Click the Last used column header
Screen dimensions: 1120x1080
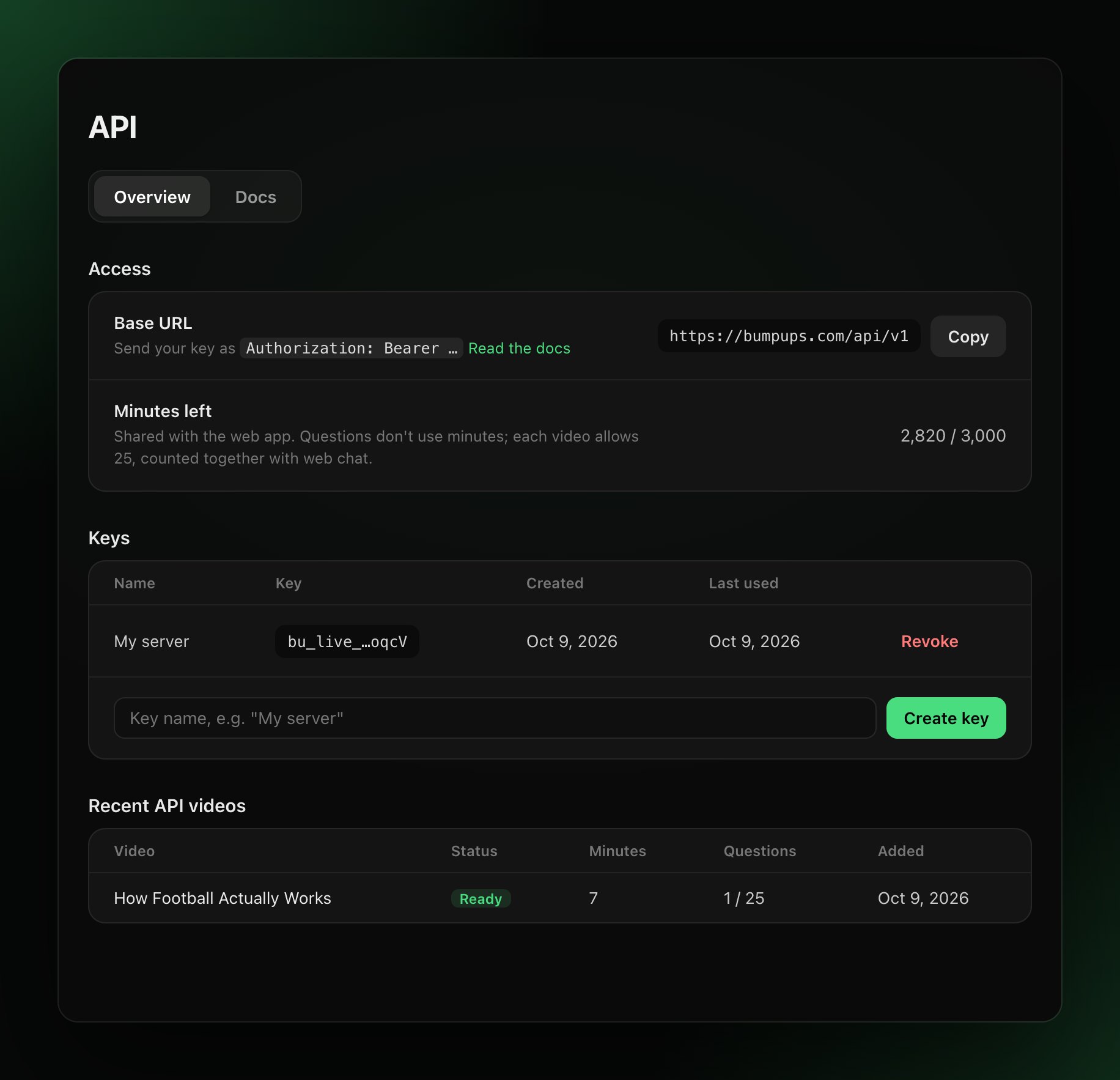743,583
